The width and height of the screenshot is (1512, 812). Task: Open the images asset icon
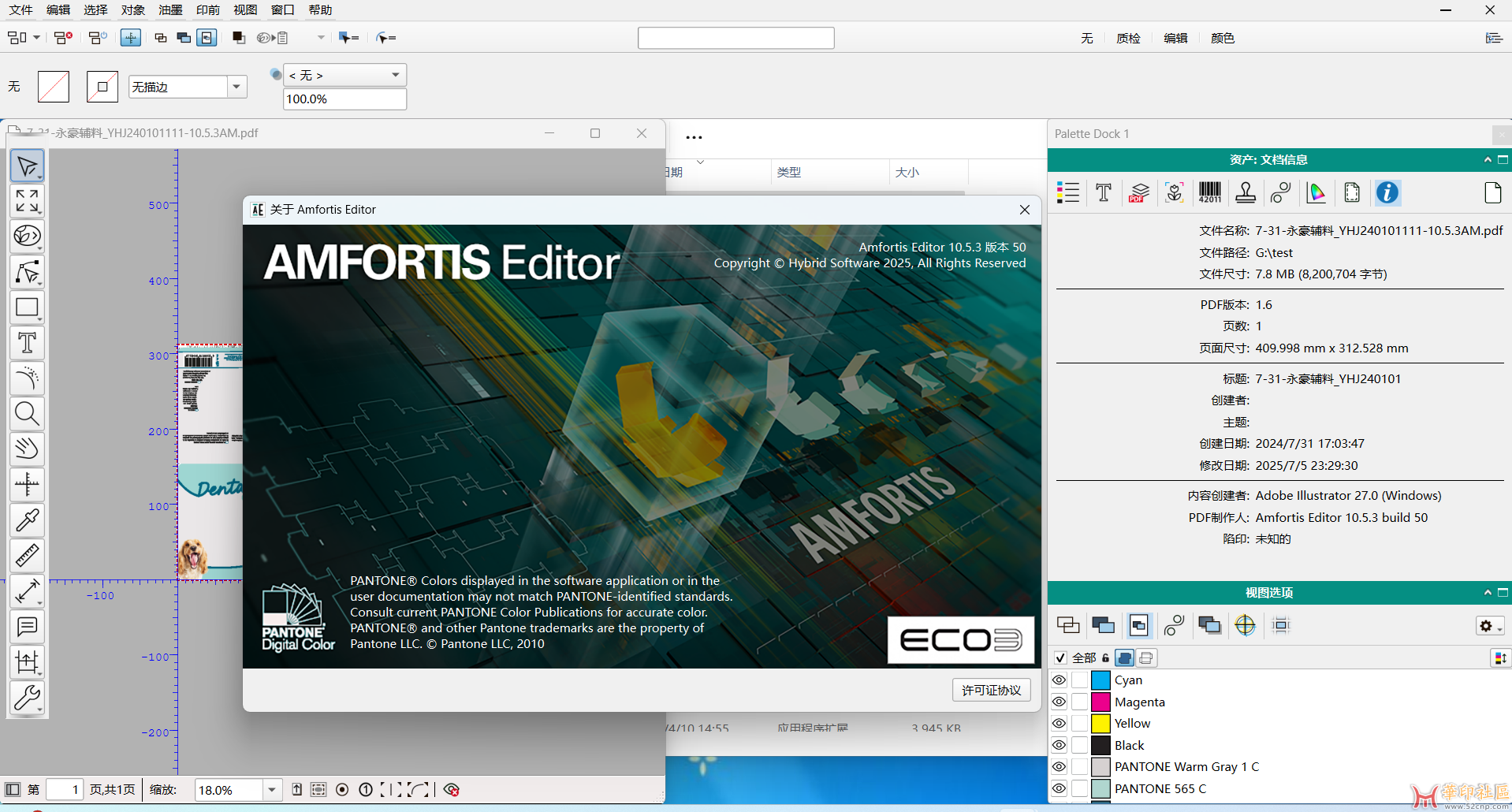1175,192
